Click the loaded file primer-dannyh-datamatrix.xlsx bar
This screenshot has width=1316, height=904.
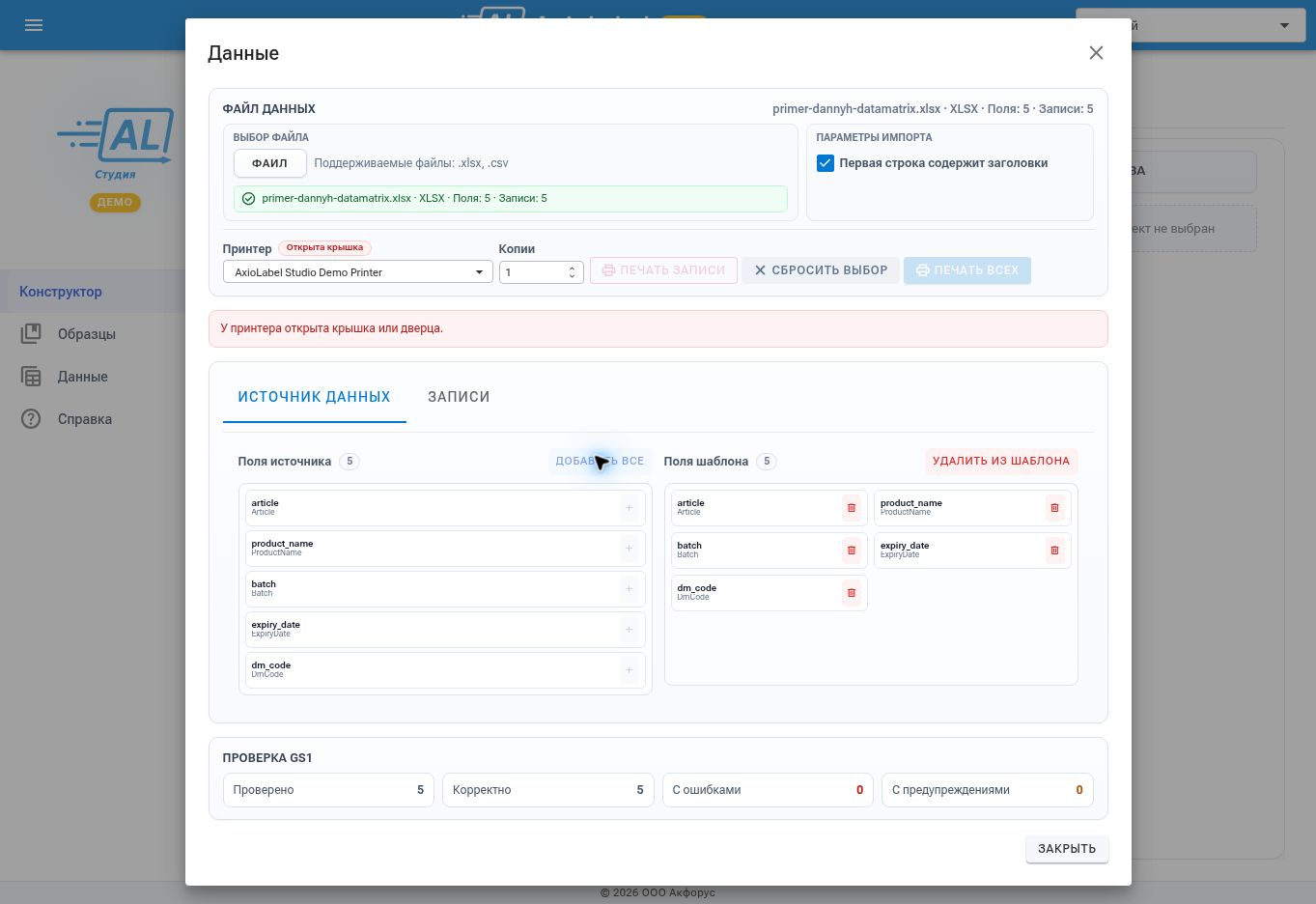pos(511,199)
